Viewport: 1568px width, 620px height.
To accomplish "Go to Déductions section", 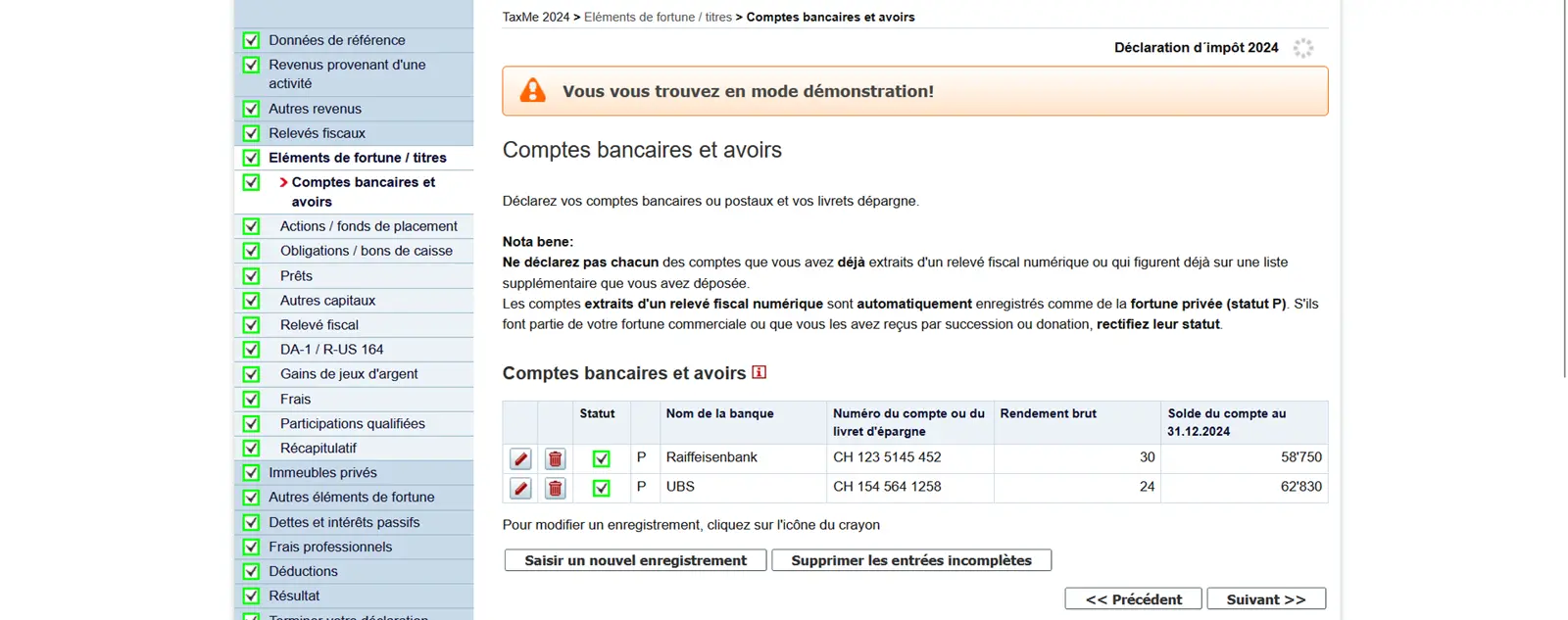I will click(303, 571).
